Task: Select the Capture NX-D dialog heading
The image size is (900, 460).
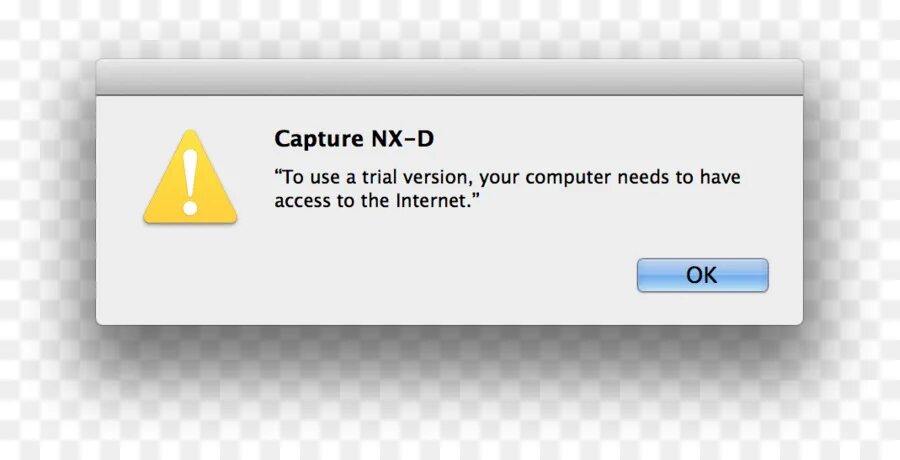Action: click(354, 139)
